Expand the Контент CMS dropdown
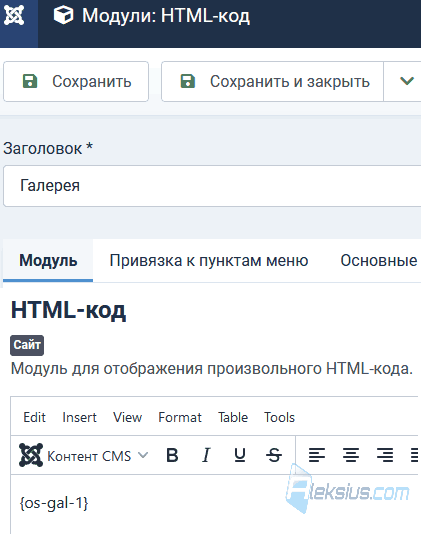The width and height of the screenshot is (421, 534). click(x=84, y=455)
